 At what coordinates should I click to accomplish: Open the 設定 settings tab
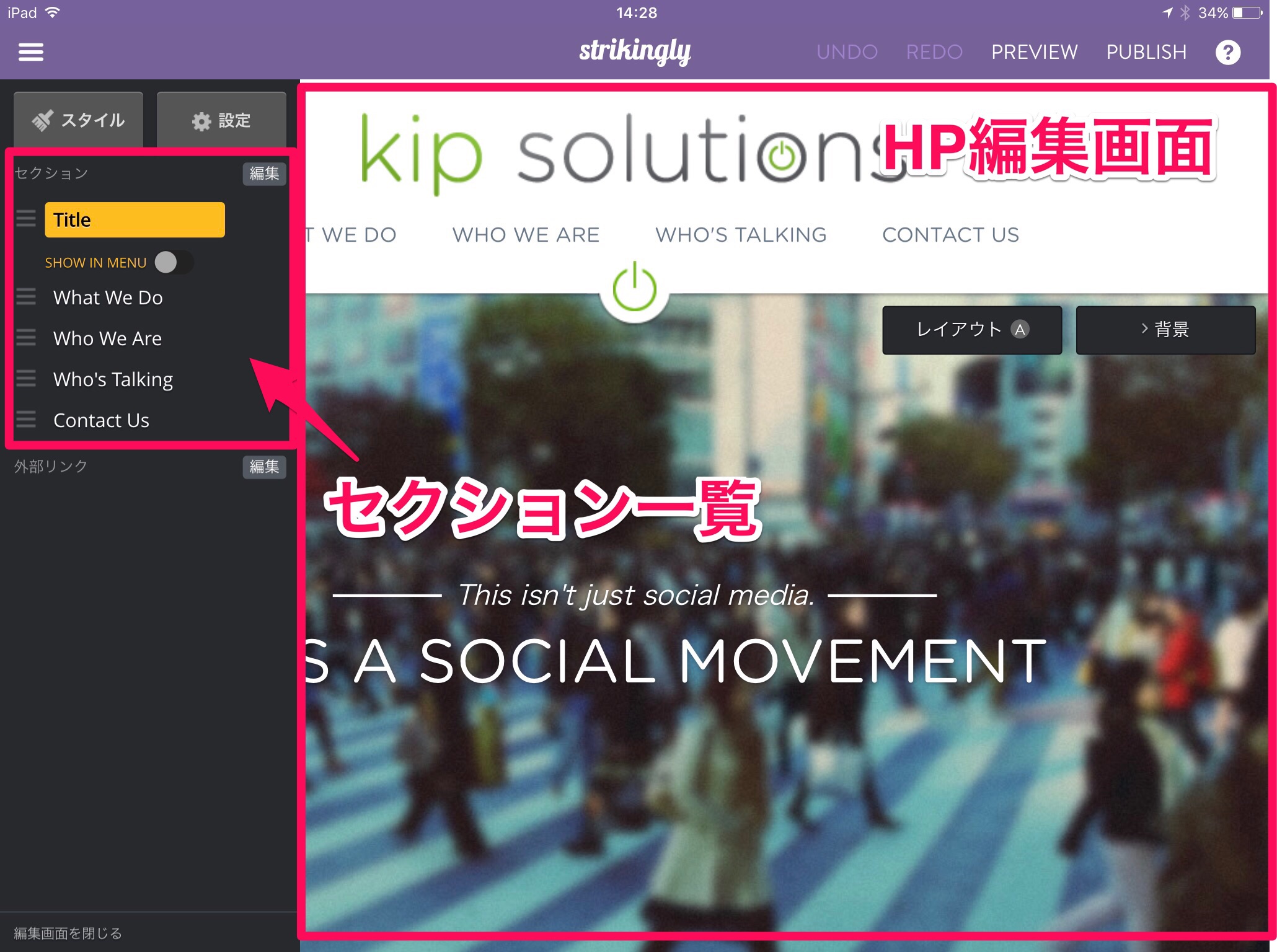(221, 120)
